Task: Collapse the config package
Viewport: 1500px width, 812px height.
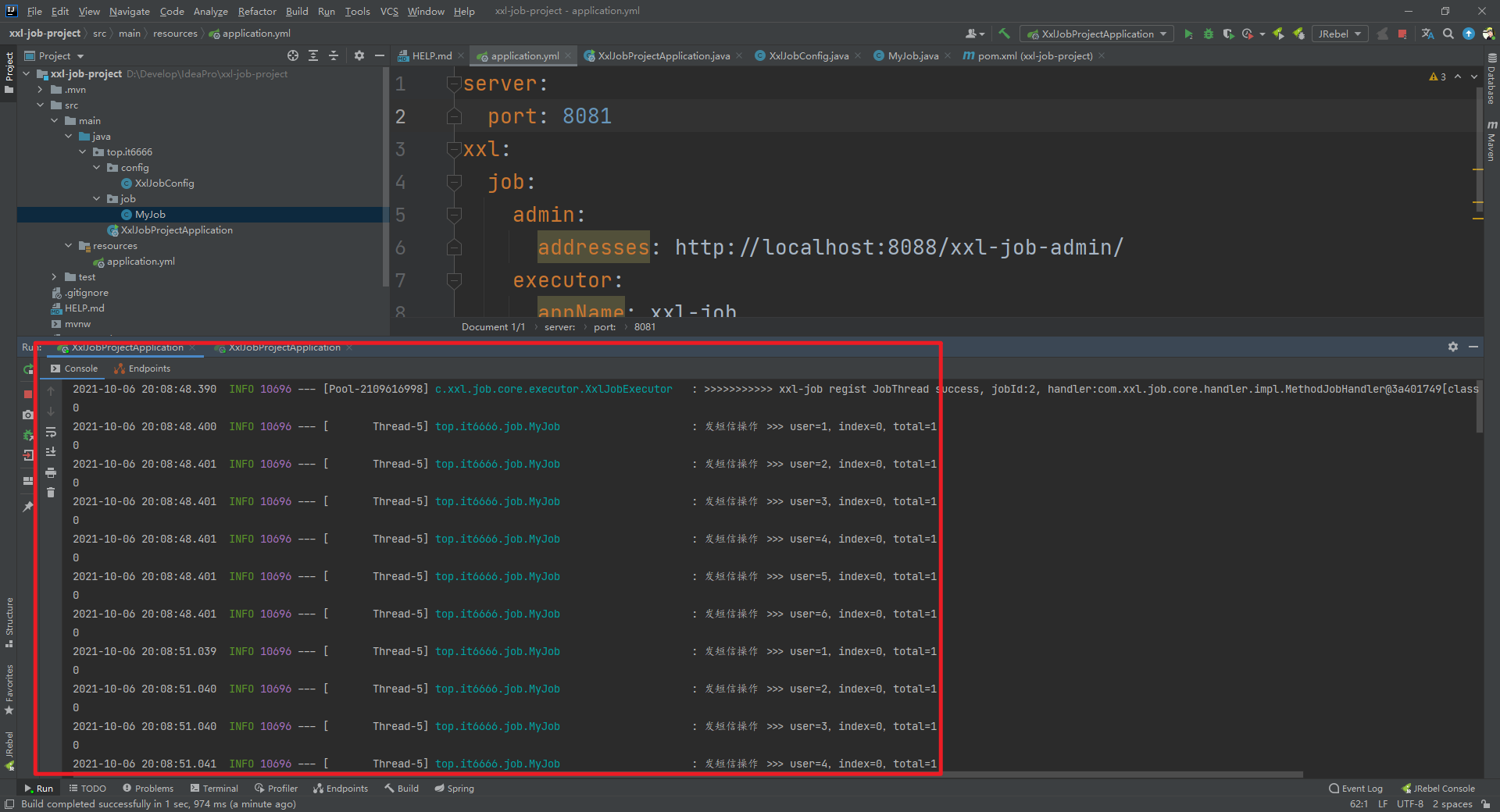Action: (97, 167)
